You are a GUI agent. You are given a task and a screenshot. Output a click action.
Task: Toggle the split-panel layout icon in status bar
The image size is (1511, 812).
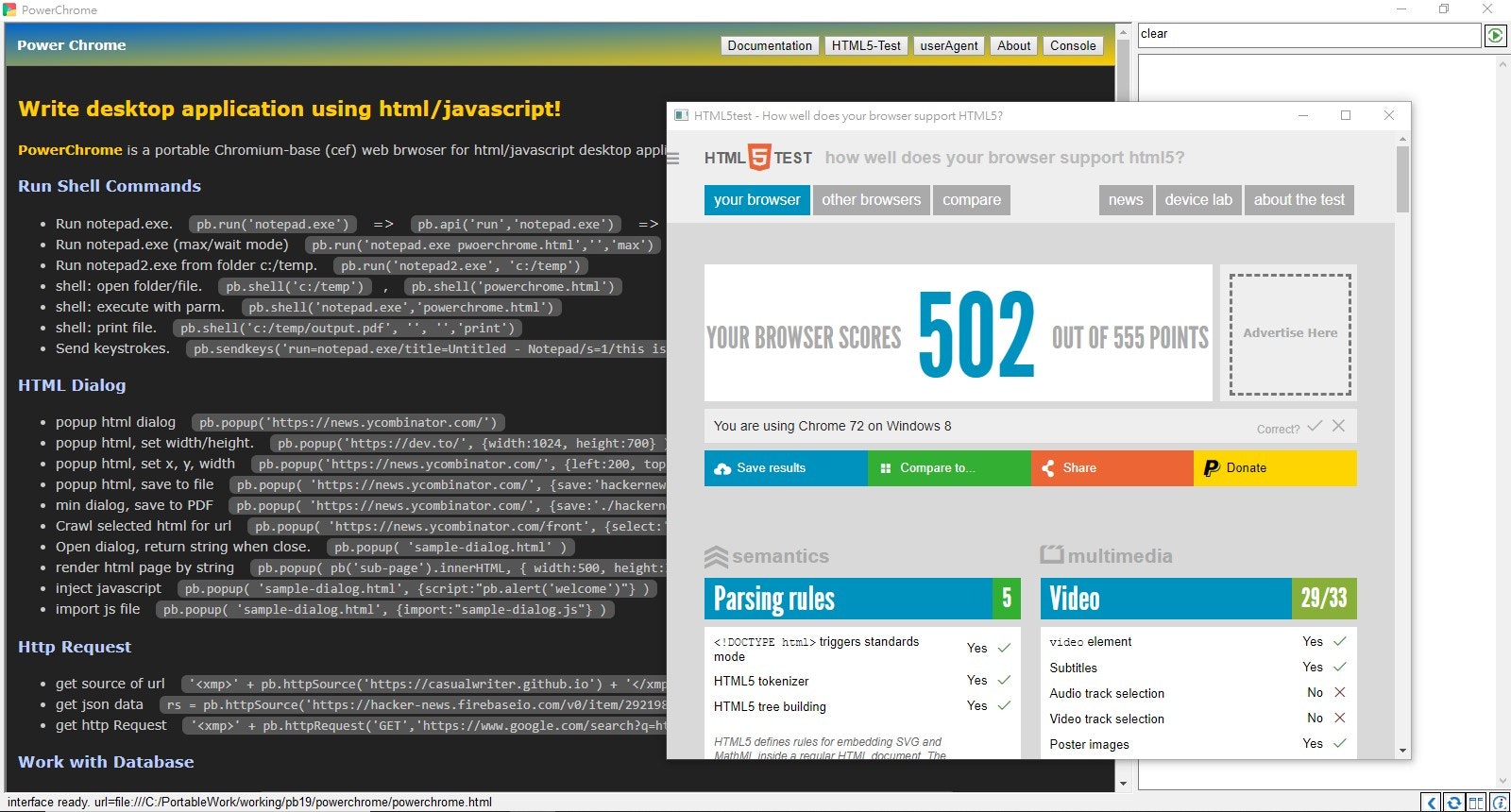pos(1476,803)
